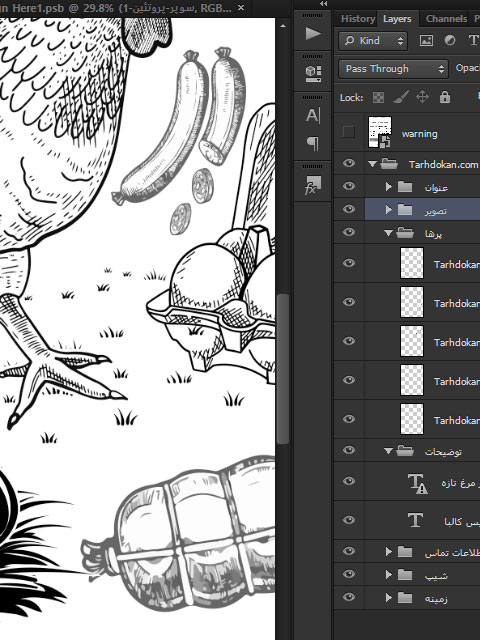Screen dimensions: 480x640
Task: Select the کالبا text layer name
Action: pos(462,522)
